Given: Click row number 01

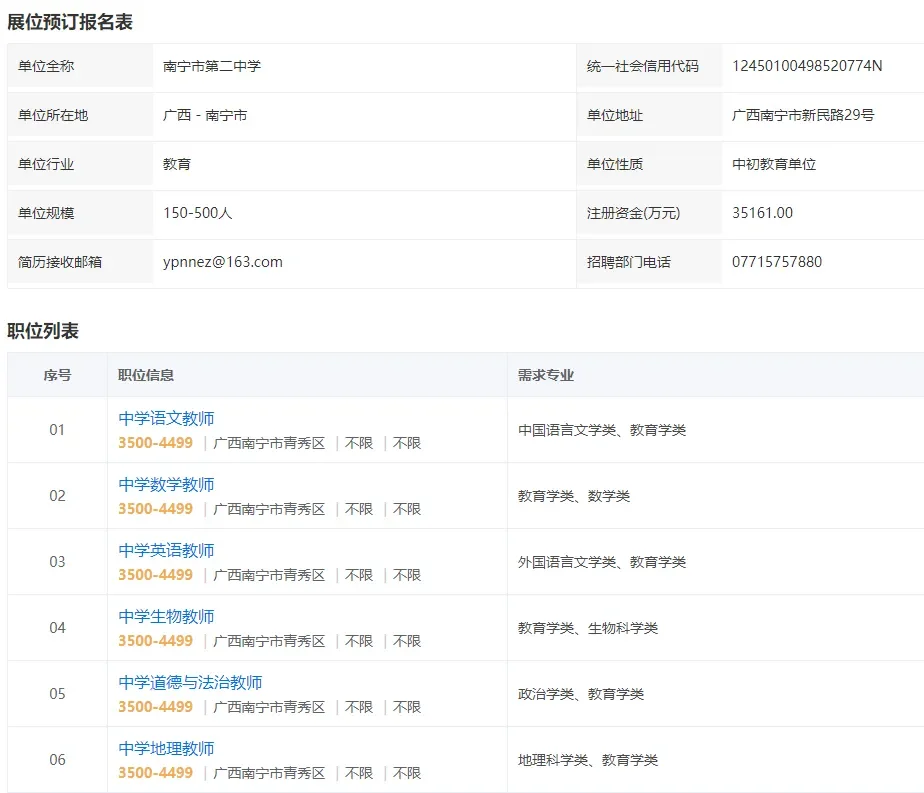Looking at the screenshot, I should click(x=57, y=429).
